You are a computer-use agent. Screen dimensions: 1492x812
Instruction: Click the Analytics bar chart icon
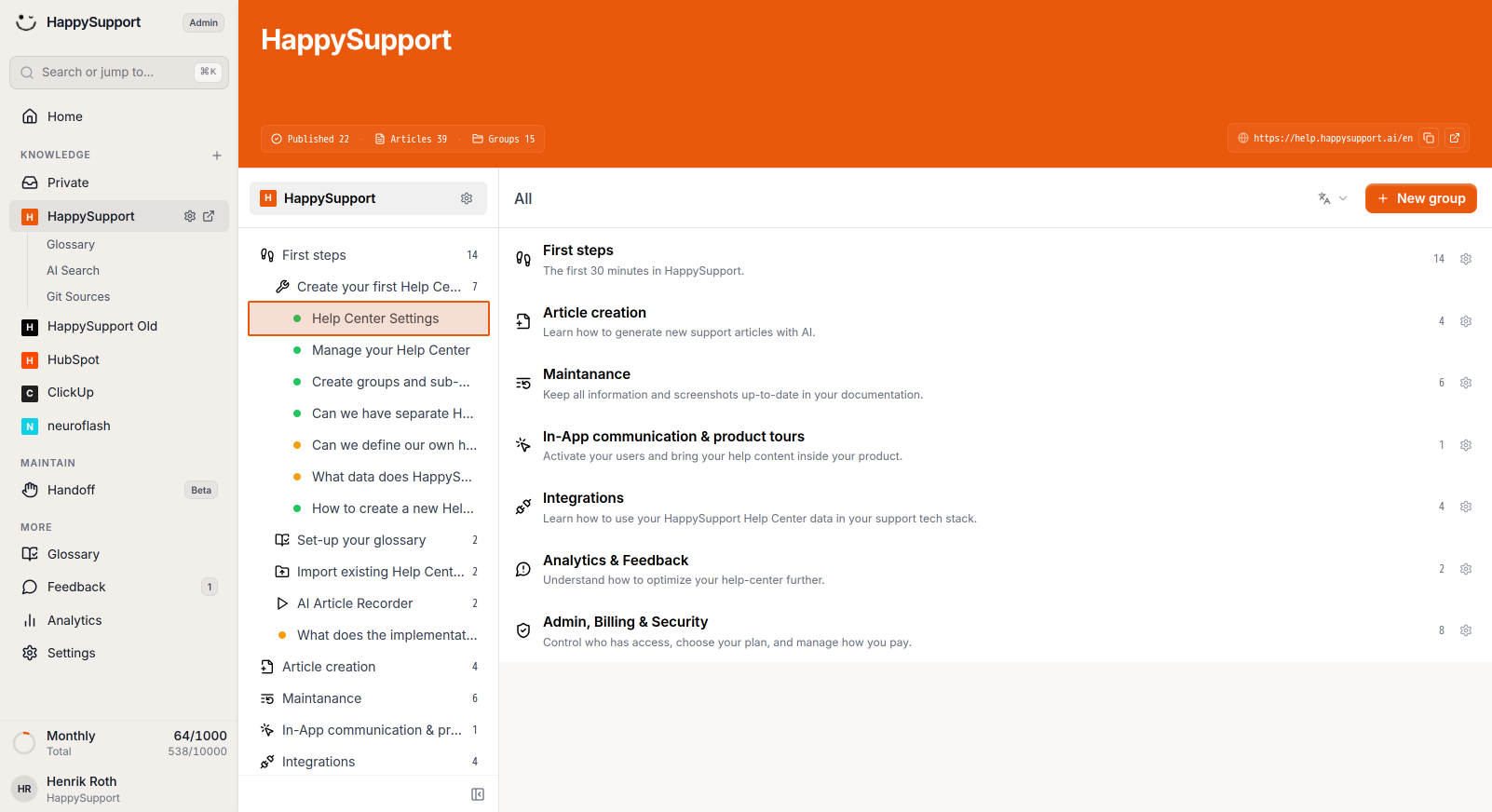(30, 620)
